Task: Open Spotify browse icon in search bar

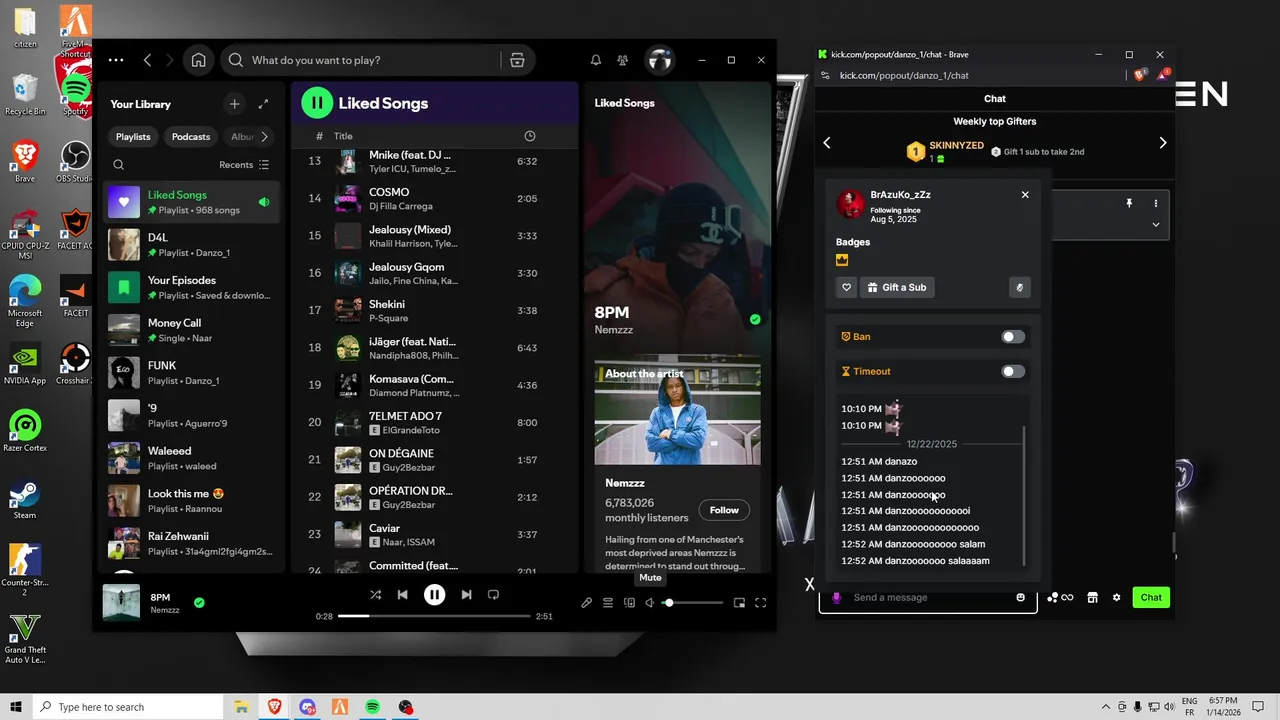Action: (x=517, y=60)
